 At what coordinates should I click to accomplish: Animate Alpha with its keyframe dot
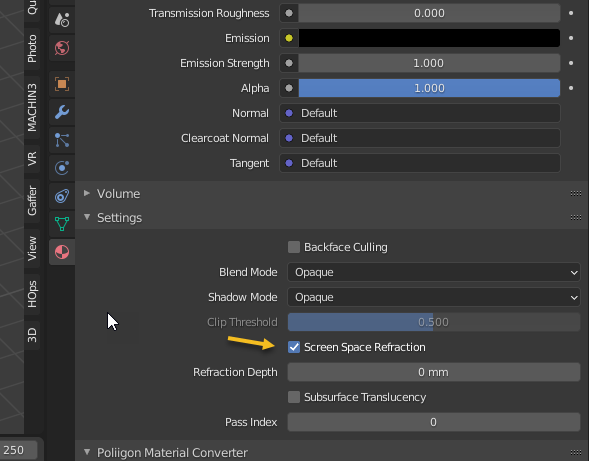571,88
